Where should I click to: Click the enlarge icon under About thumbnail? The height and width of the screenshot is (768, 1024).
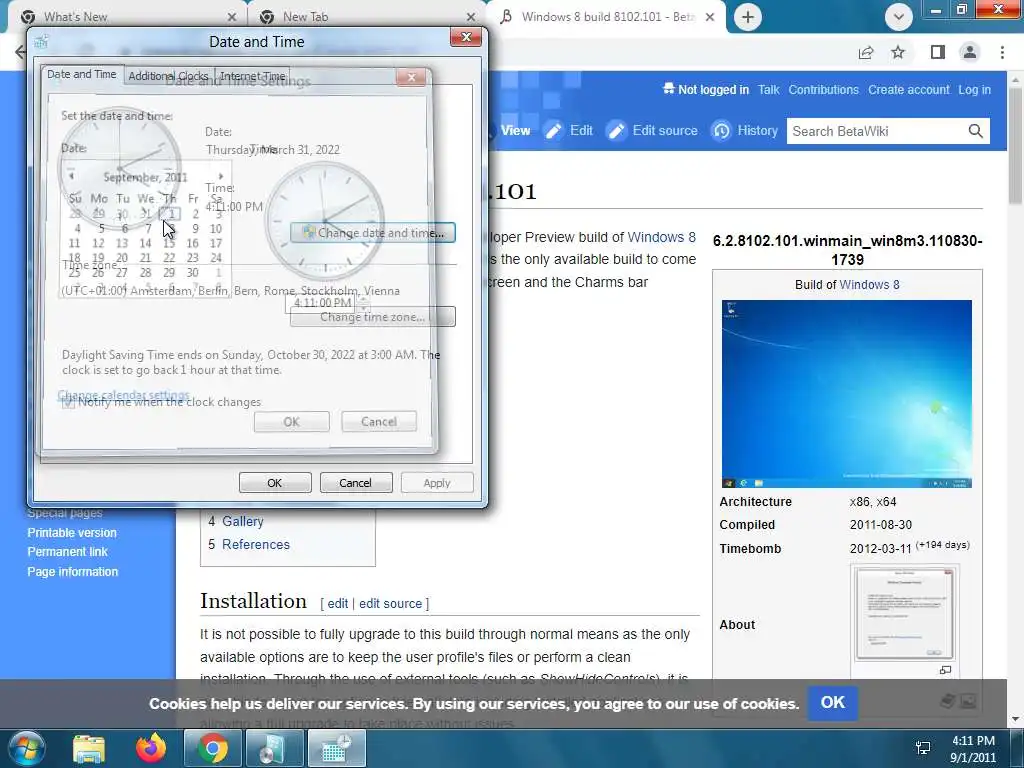tap(945, 670)
